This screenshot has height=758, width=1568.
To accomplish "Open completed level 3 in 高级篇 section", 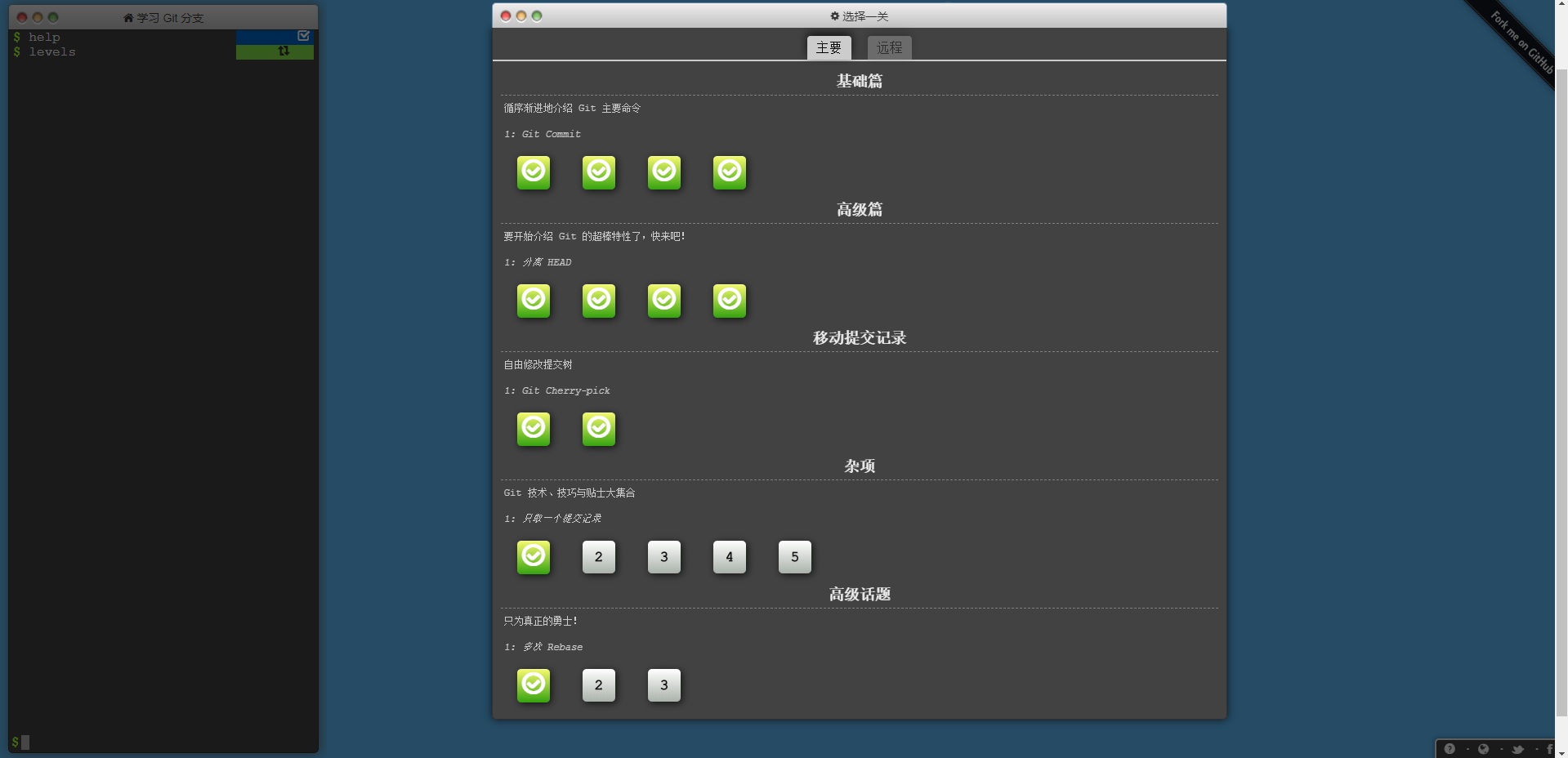I will [x=664, y=301].
